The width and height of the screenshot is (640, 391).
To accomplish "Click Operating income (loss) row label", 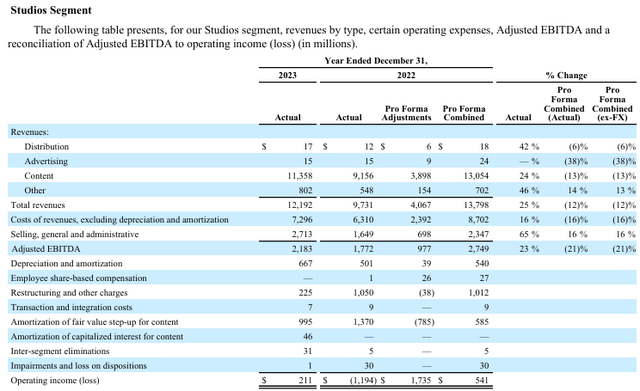I will [55, 380].
